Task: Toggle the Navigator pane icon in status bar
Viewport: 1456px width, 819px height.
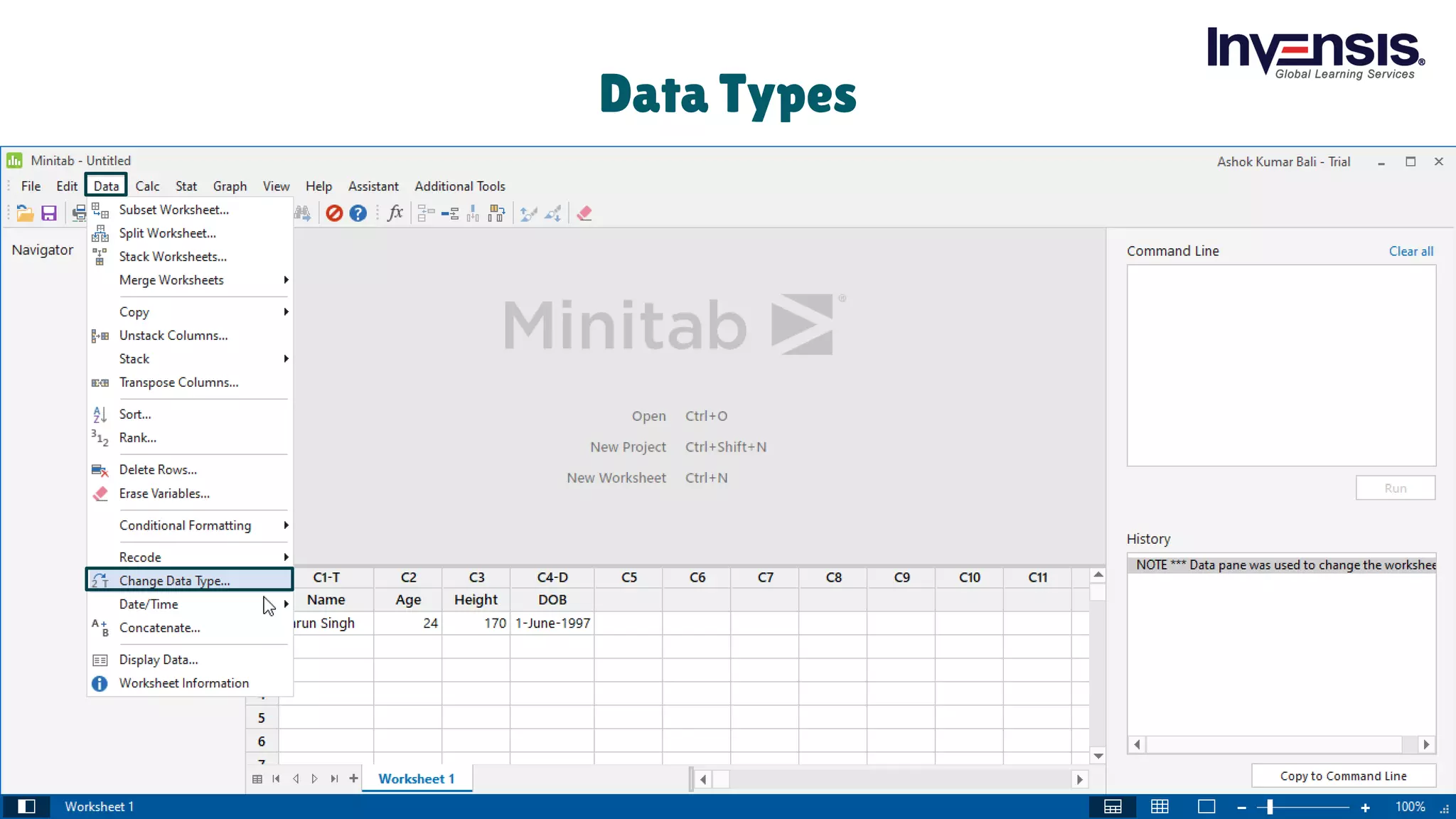Action: [26, 806]
